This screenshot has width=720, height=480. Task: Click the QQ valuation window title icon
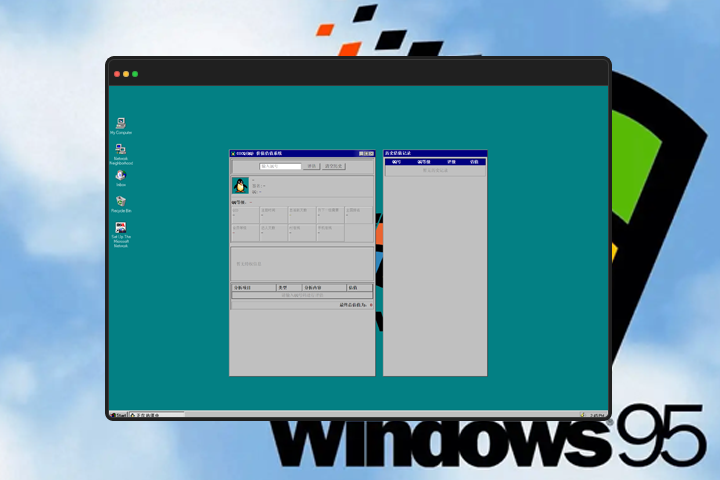[x=233, y=154]
